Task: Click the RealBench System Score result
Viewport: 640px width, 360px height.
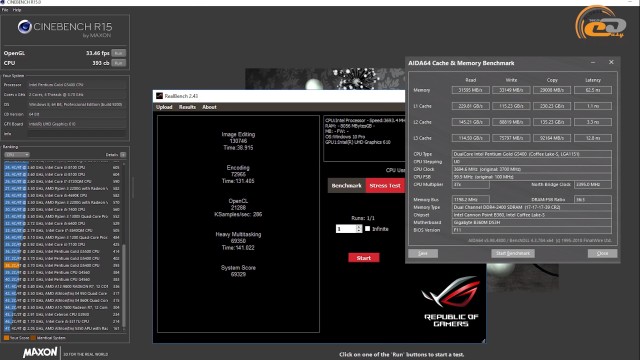Action: point(238,271)
